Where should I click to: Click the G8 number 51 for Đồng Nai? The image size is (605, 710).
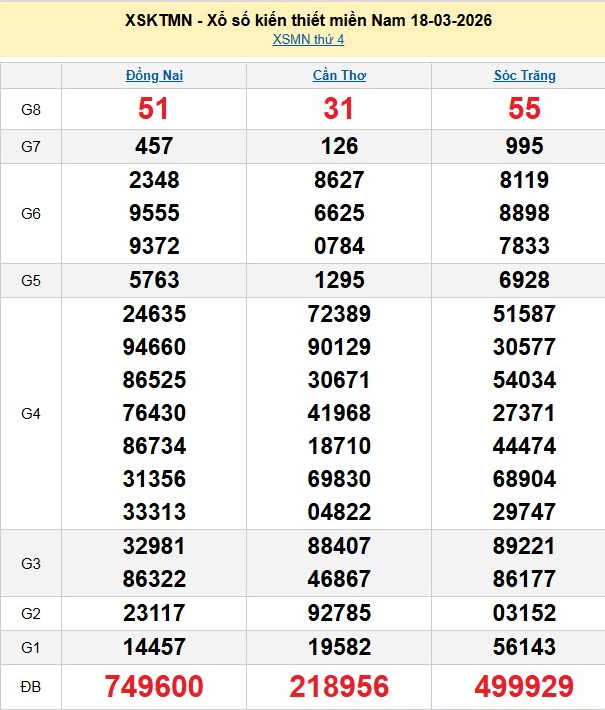(154, 109)
